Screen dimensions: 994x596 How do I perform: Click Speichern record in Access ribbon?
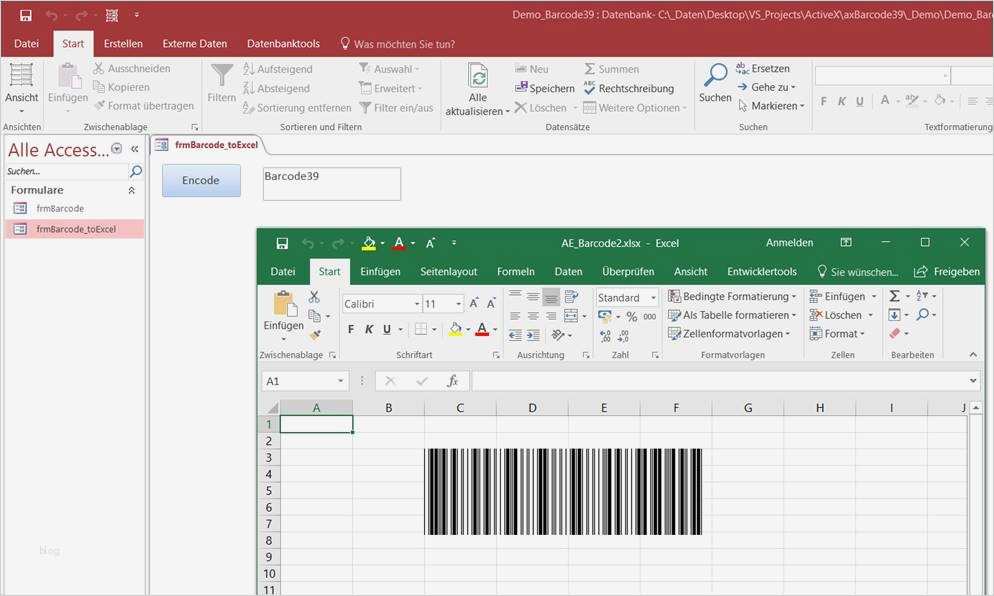[x=545, y=88]
